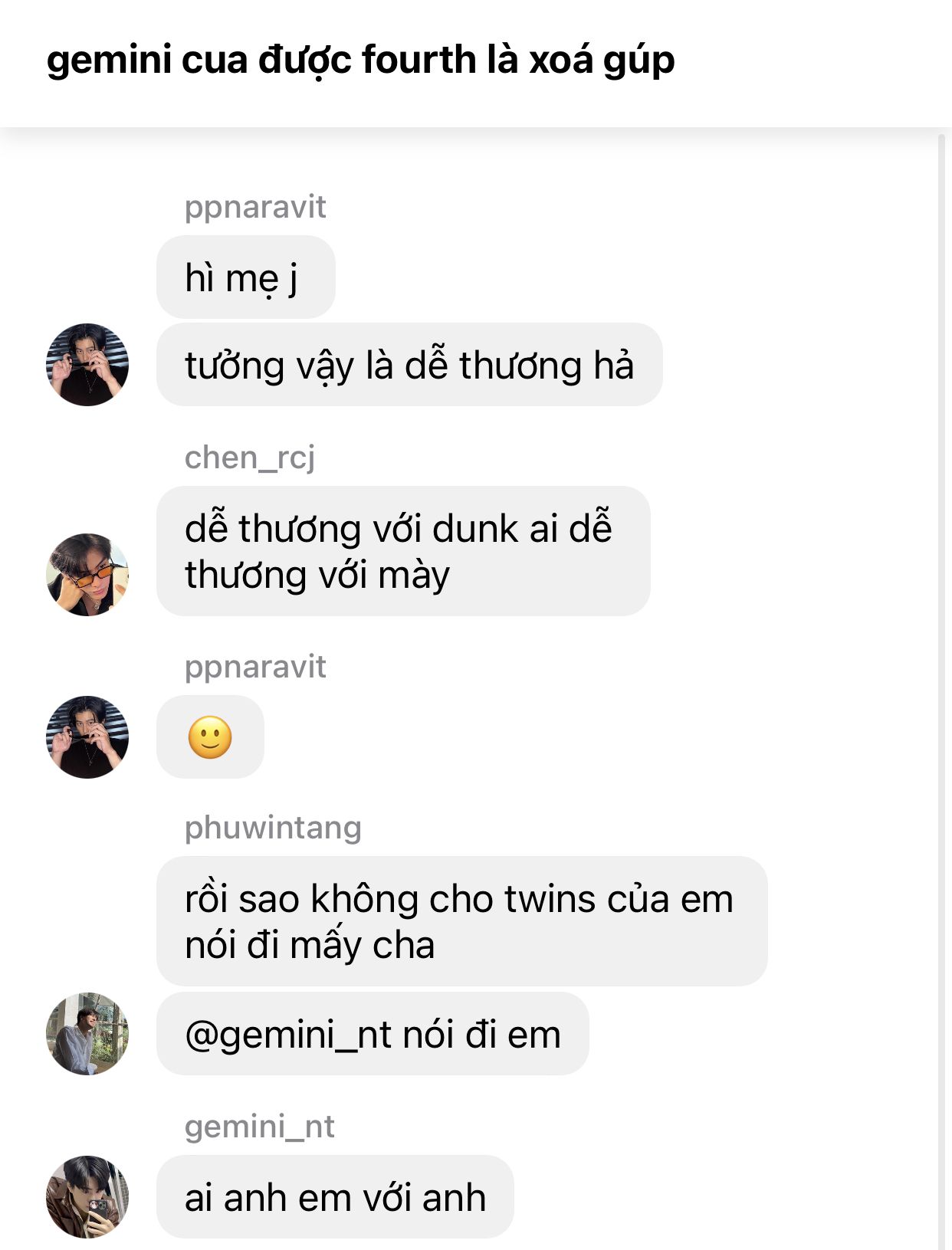Open ppnaravit's avatar beside the first messages
Viewport: 952px width, 1250px height.
click(87, 365)
